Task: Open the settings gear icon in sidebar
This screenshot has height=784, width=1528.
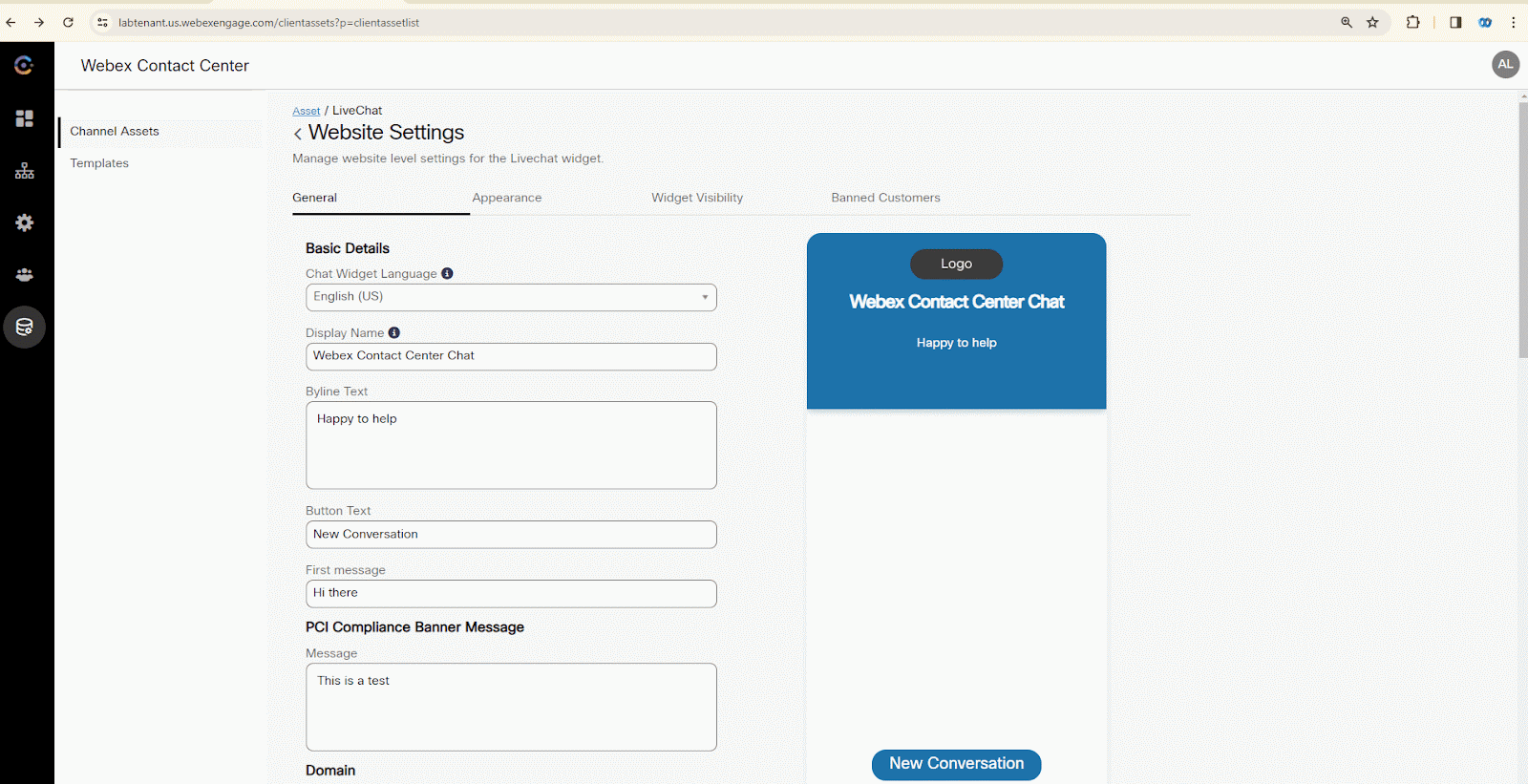Action: coord(25,222)
